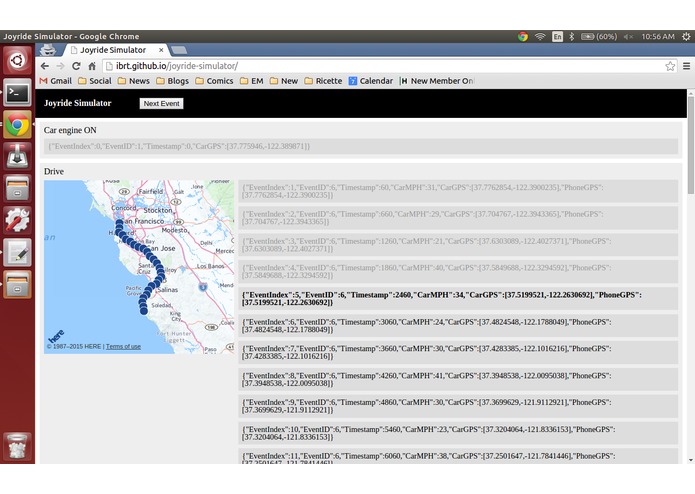Select EventIndex 1 drive event row
The height and width of the screenshot is (494, 695).
click(458, 191)
